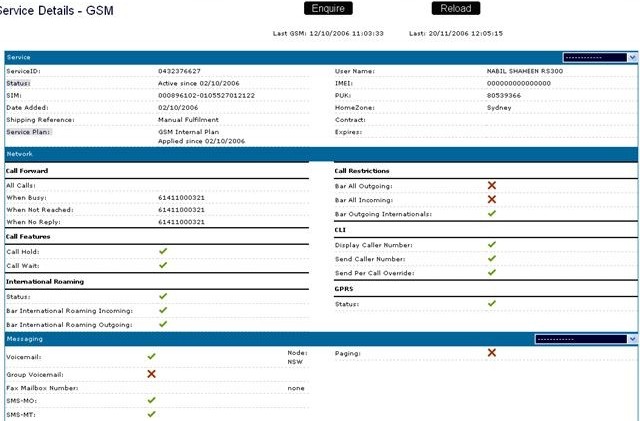Click the Paging cross icon
The image size is (640, 421).
pyautogui.click(x=491, y=353)
